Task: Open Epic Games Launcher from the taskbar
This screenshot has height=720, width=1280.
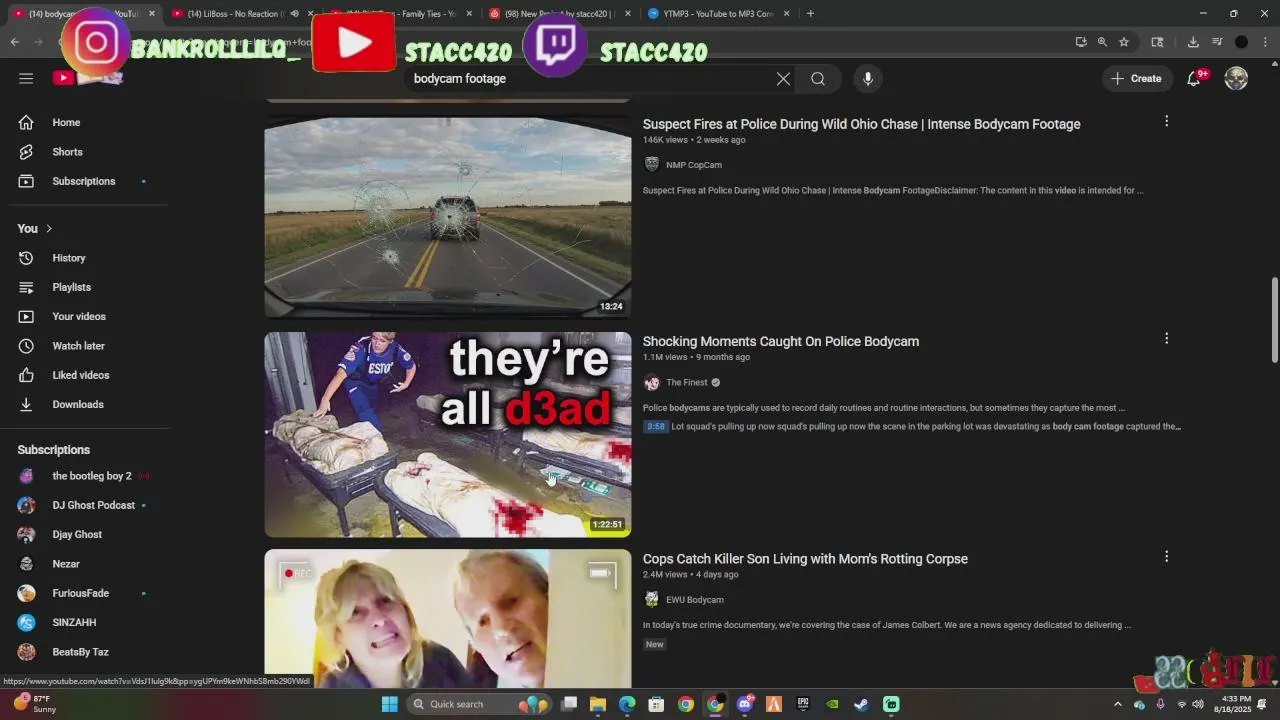Action: pos(803,704)
